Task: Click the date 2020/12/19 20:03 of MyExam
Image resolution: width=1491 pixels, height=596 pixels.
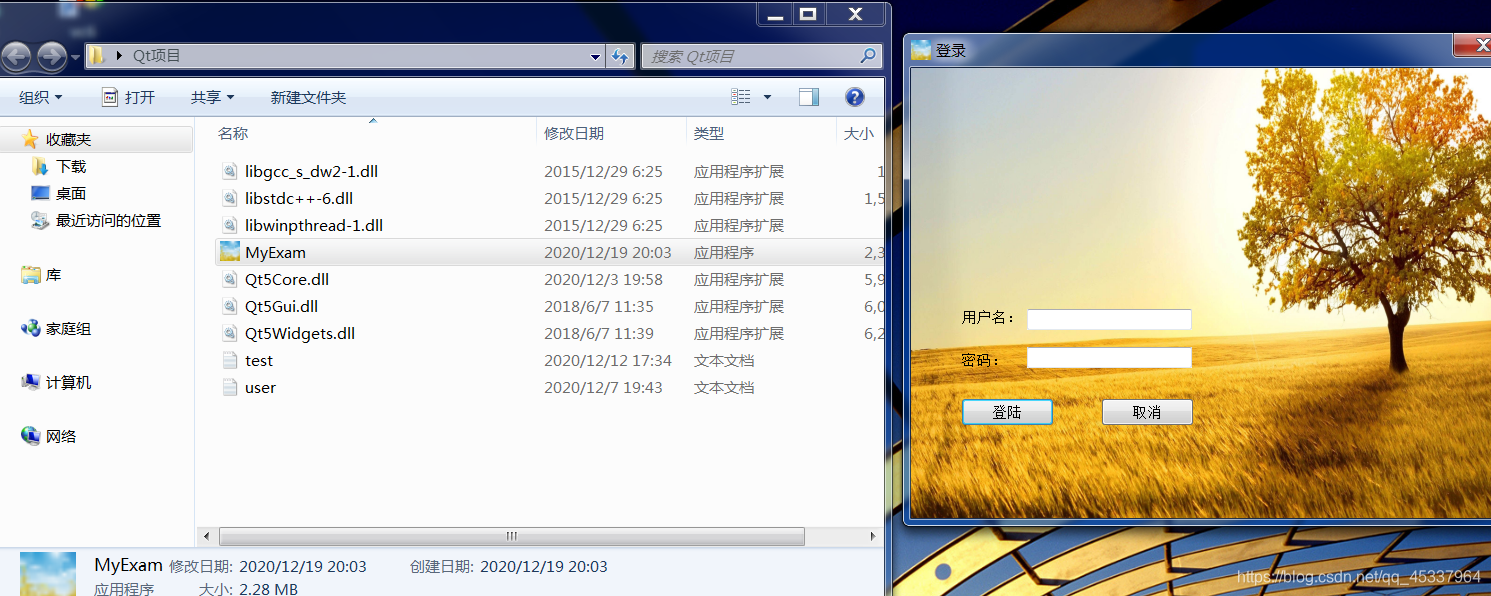Action: [608, 253]
